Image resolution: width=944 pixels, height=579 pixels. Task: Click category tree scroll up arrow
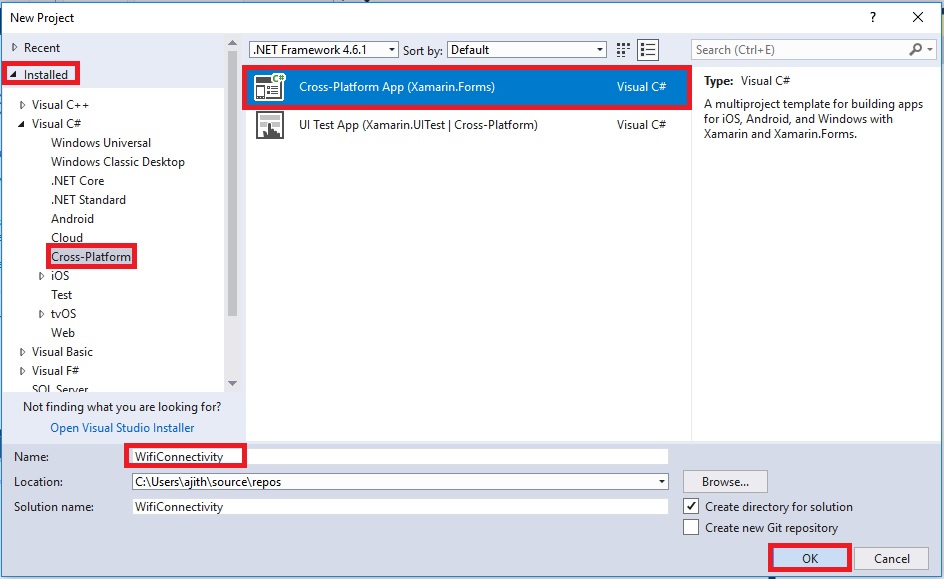[232, 43]
